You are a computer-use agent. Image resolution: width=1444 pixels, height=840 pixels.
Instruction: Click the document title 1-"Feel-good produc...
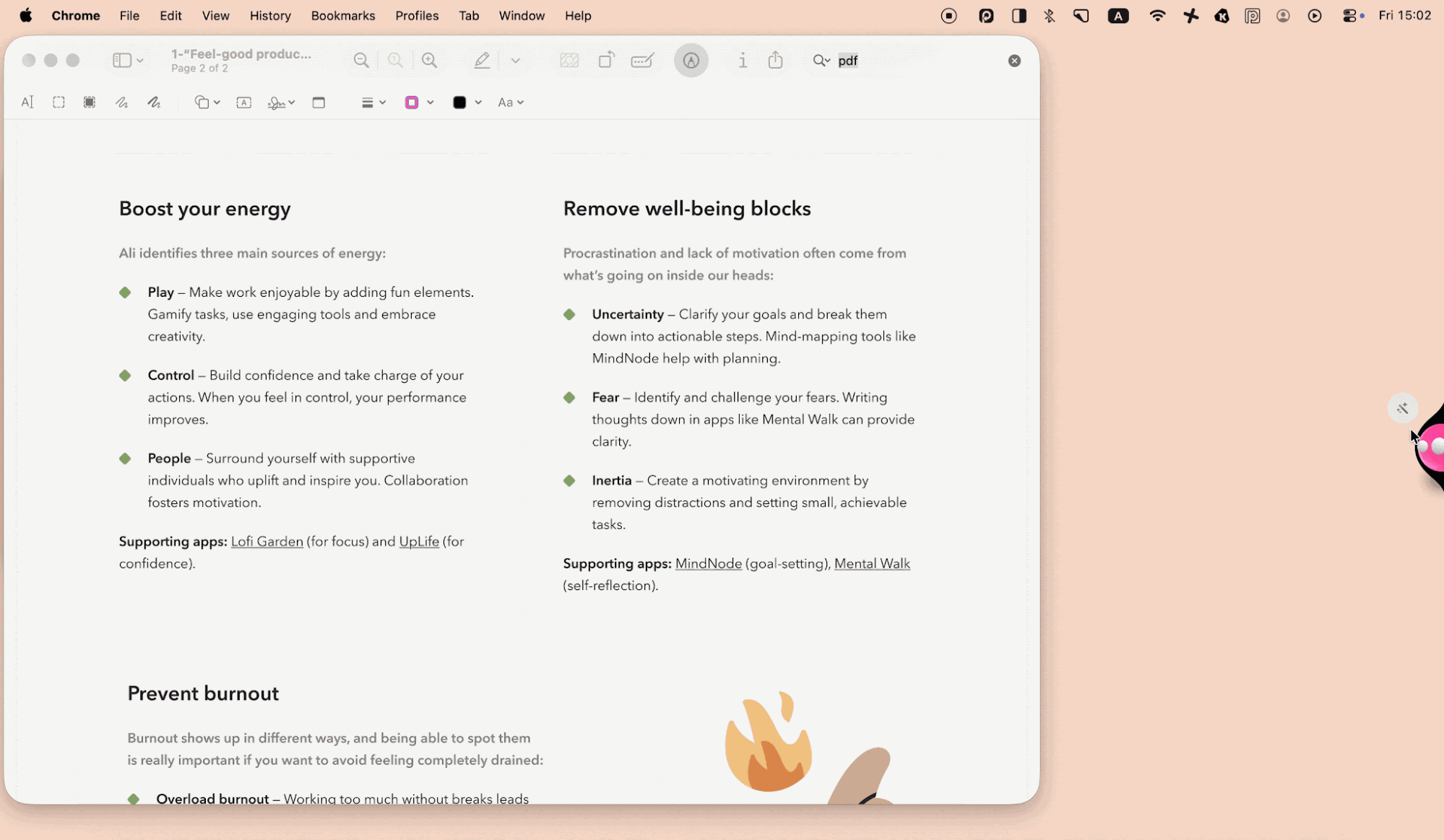click(241, 54)
